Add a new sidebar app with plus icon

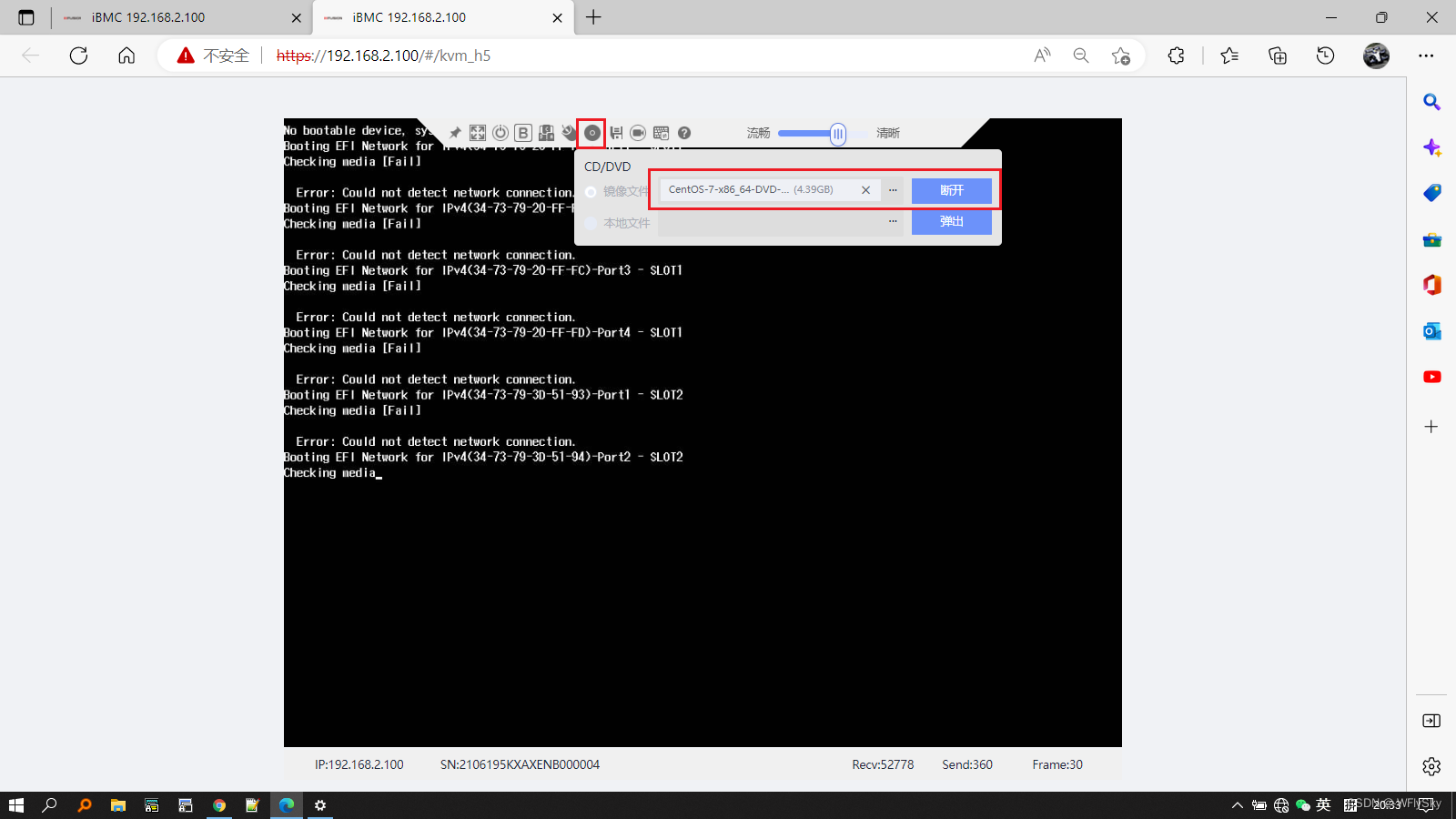coord(1431,427)
